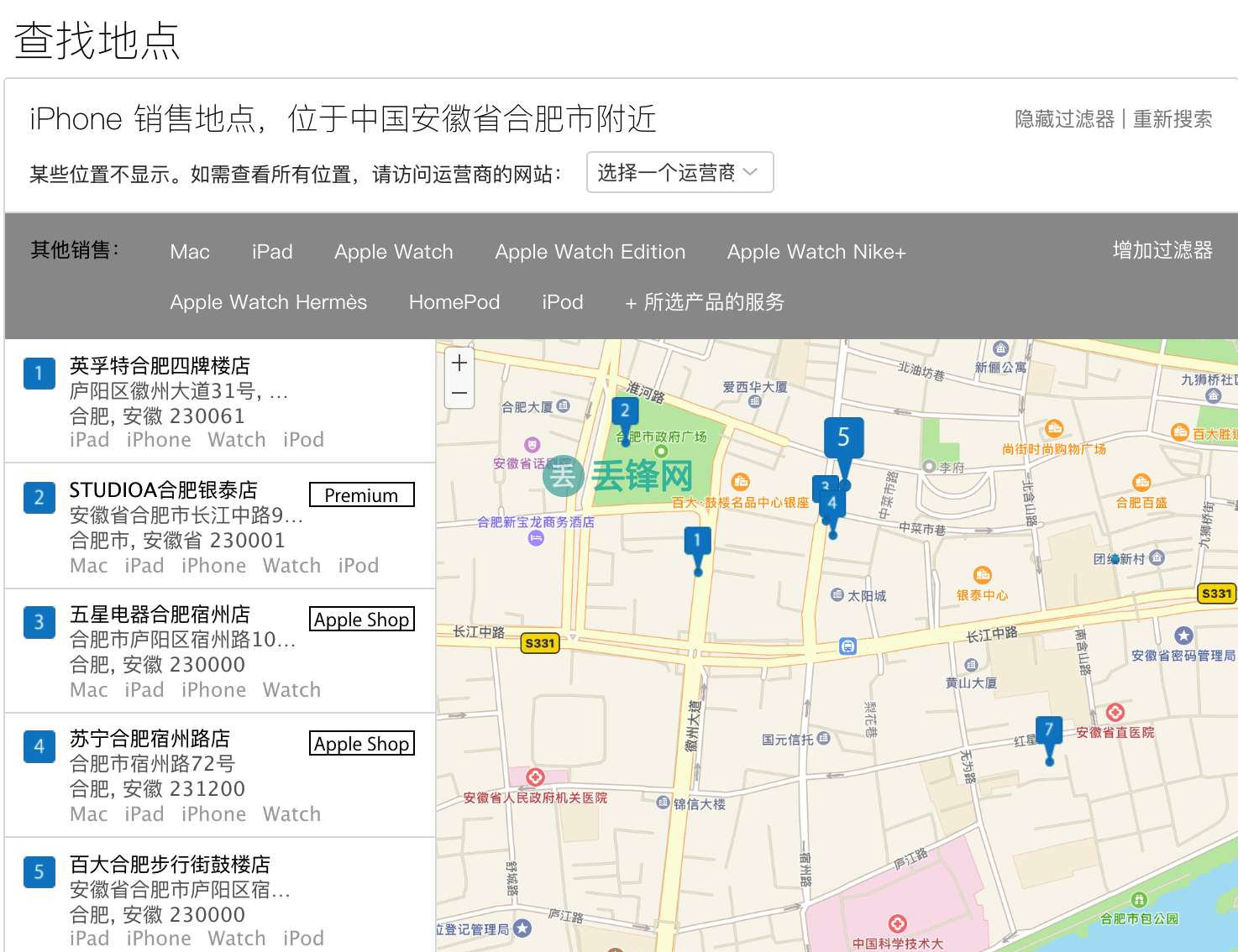The image size is (1238, 952).
Task: Click the 合肥市政府广场 marker on map
Action: pyautogui.click(x=661, y=451)
